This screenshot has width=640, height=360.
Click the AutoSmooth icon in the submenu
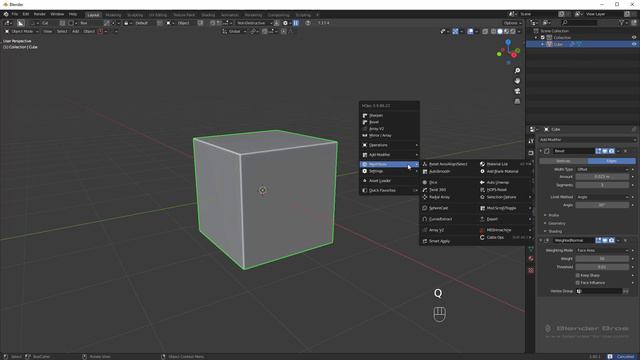coord(425,171)
